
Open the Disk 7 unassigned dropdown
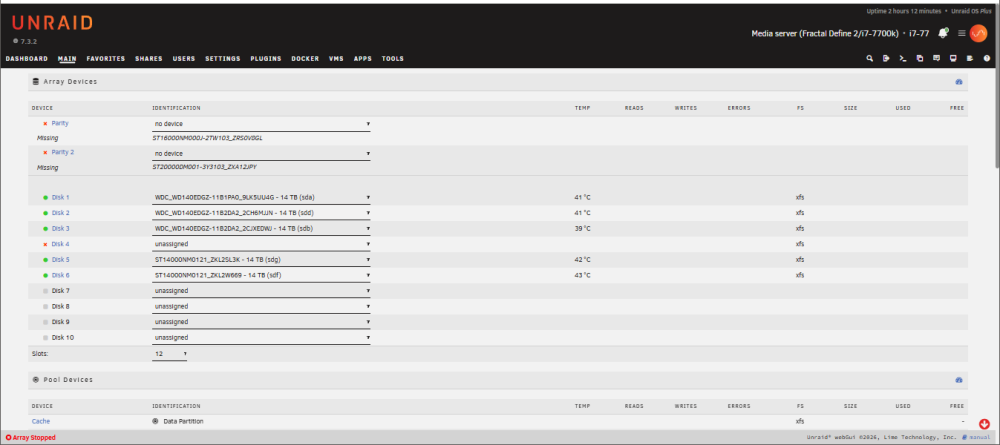[261, 291]
